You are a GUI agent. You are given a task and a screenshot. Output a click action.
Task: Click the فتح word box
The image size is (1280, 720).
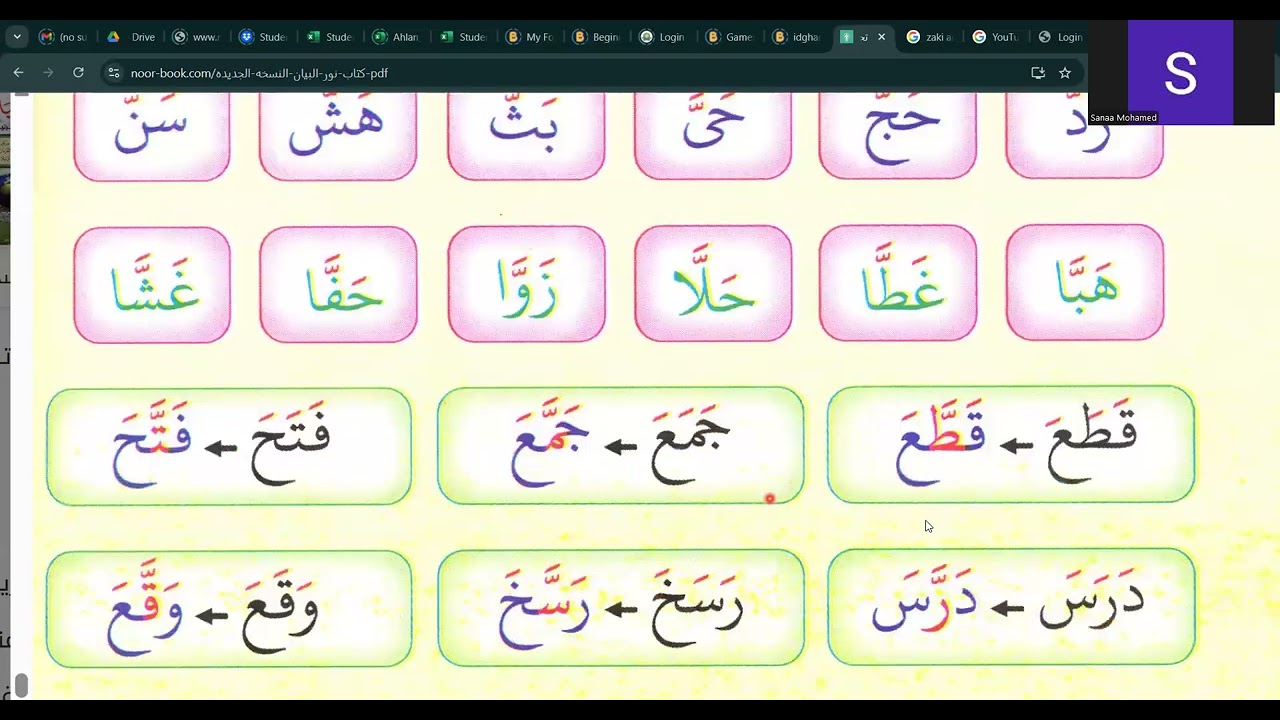point(229,446)
